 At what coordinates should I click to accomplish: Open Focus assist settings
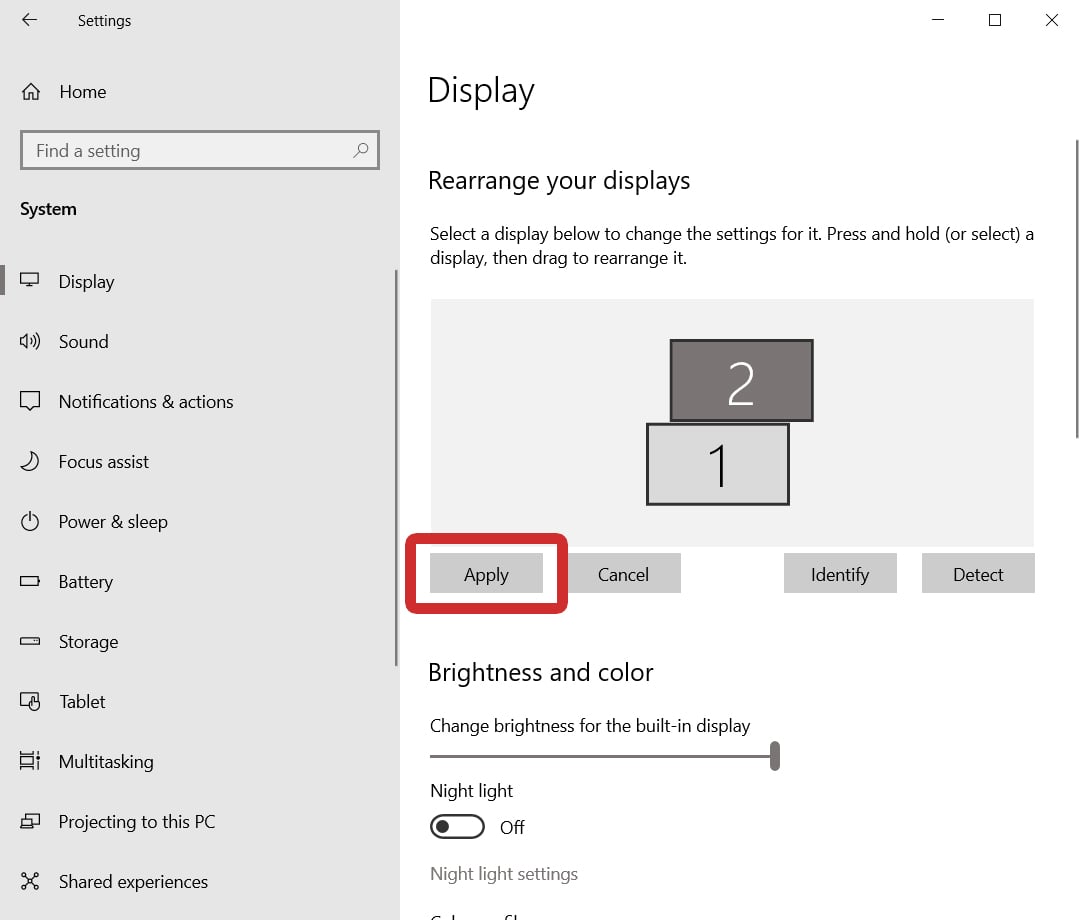(x=31, y=461)
